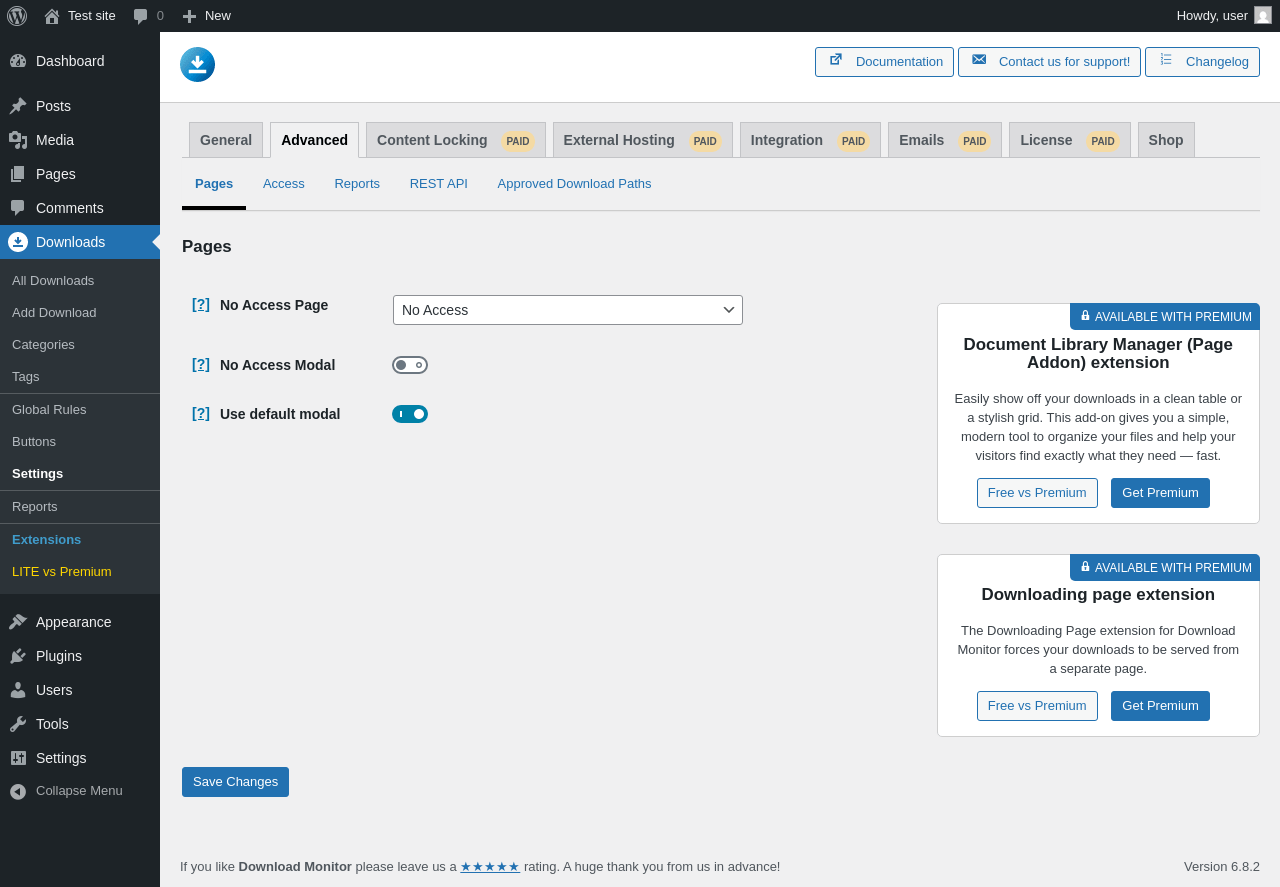This screenshot has width=1280, height=887.
Task: Click the Posts pushpin icon
Action: (x=18, y=106)
